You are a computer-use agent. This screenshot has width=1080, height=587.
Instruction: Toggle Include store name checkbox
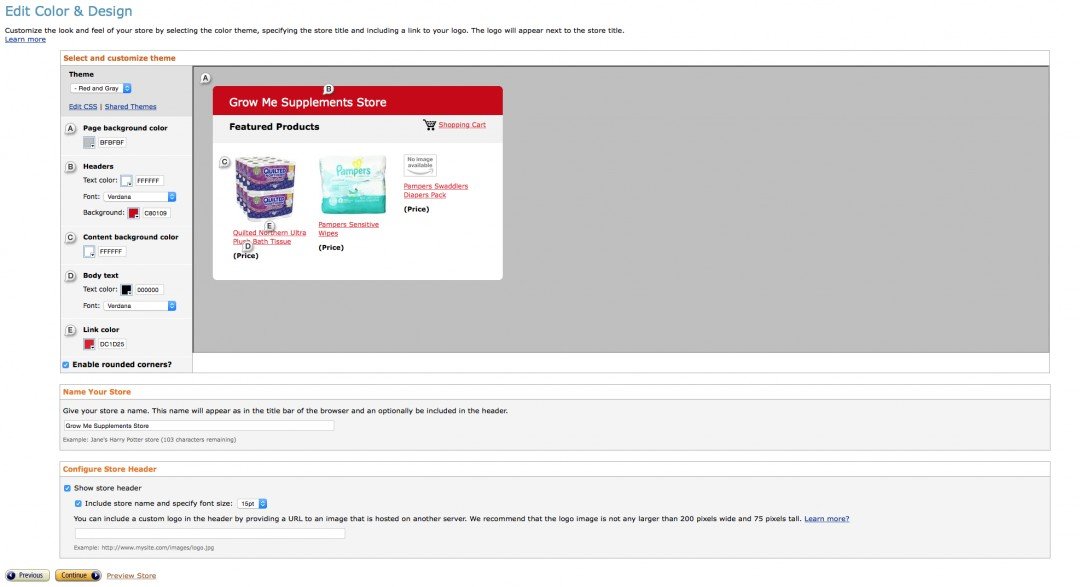coord(78,504)
